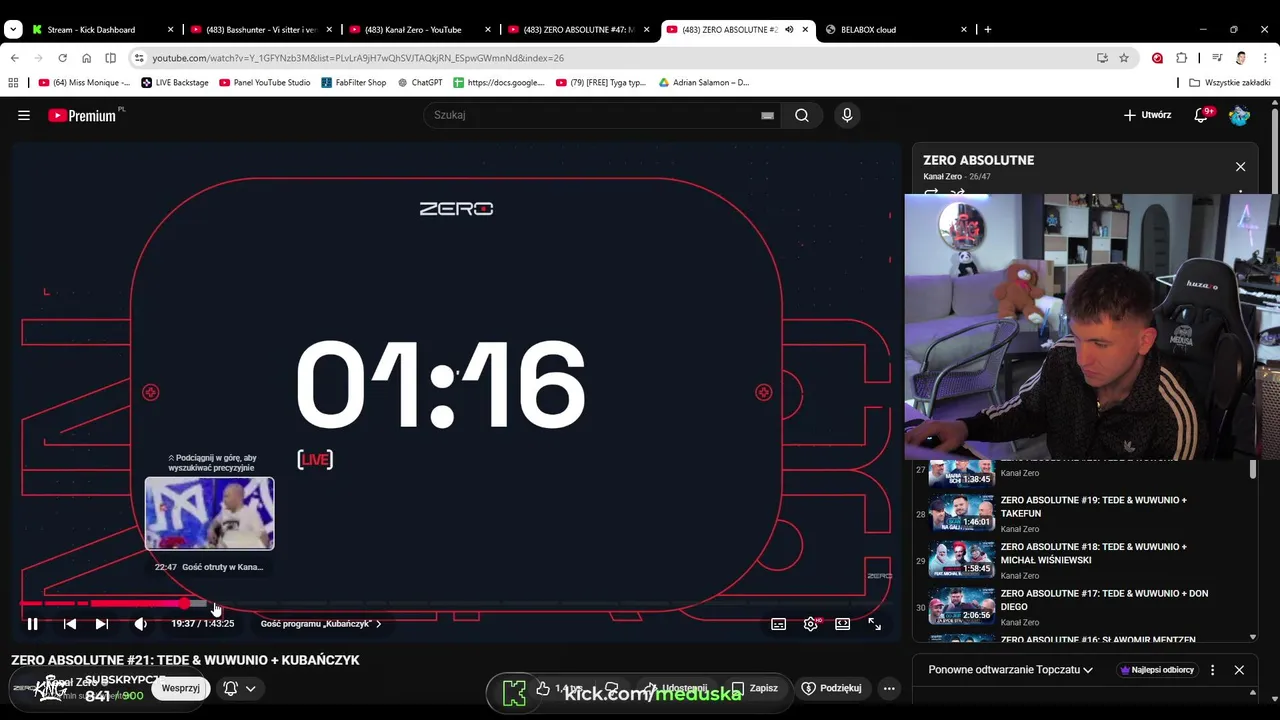Close the ZERO ABSOLUTNE playlist panel
The width and height of the screenshot is (1280, 720).
pyautogui.click(x=1240, y=167)
